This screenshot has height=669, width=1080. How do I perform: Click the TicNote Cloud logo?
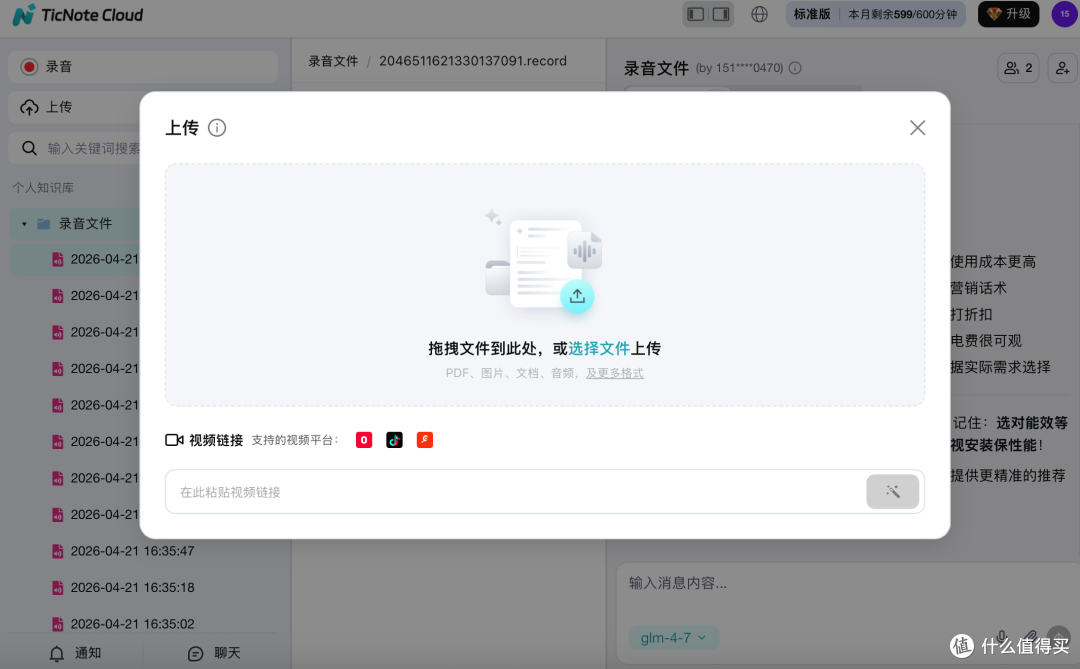coord(78,14)
